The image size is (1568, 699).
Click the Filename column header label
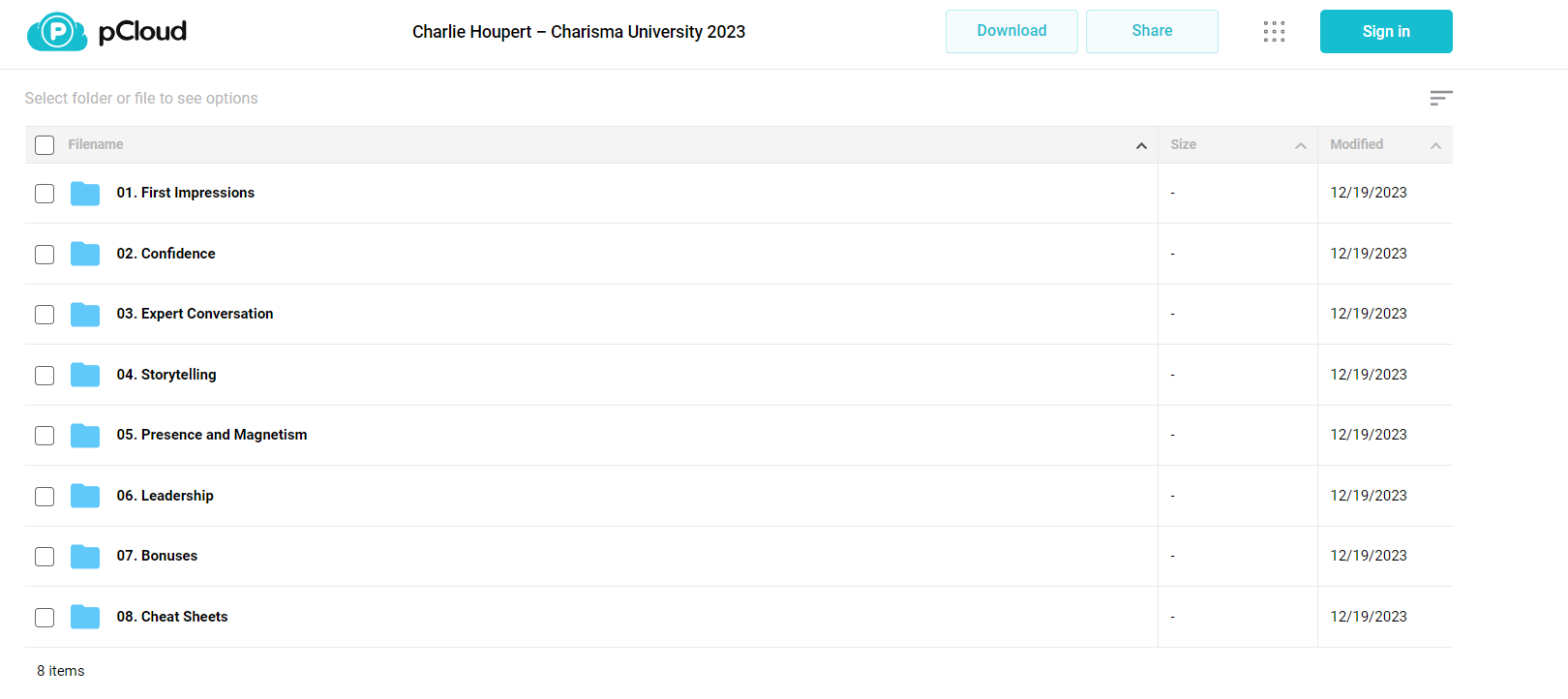click(x=96, y=144)
